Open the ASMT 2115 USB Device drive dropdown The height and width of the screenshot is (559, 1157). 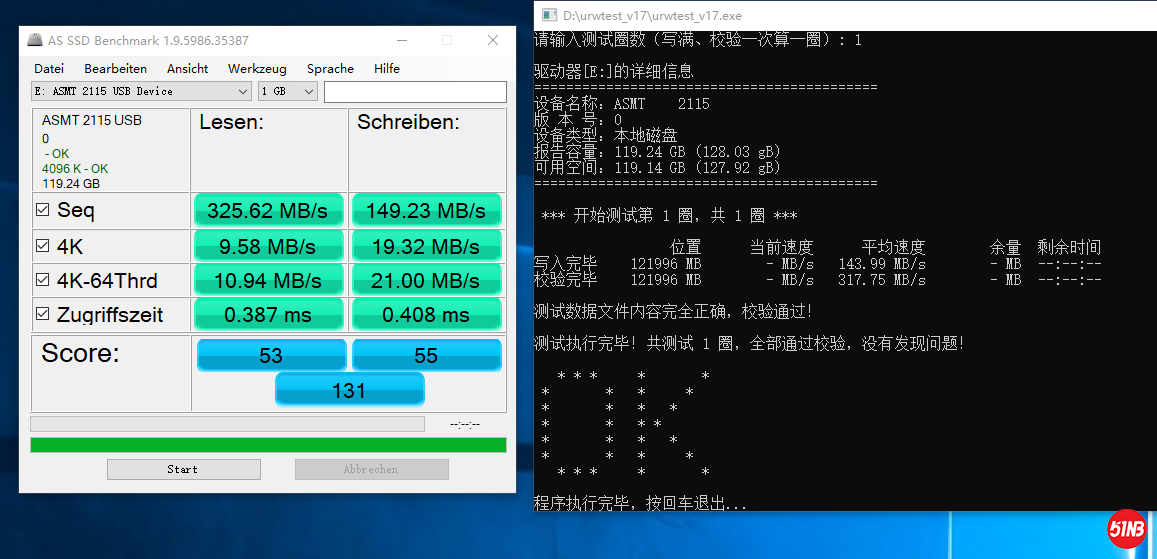[141, 92]
